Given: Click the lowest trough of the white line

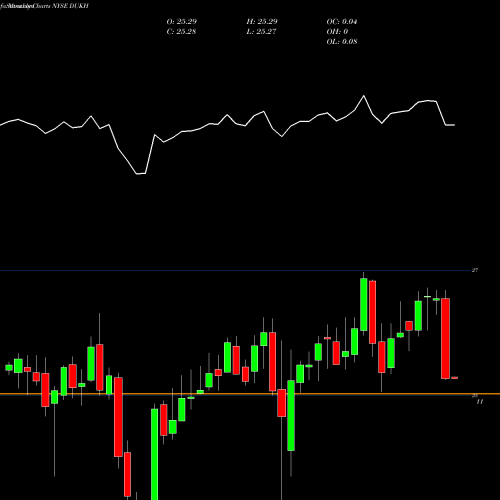Looking at the screenshot, I should click(x=141, y=174).
